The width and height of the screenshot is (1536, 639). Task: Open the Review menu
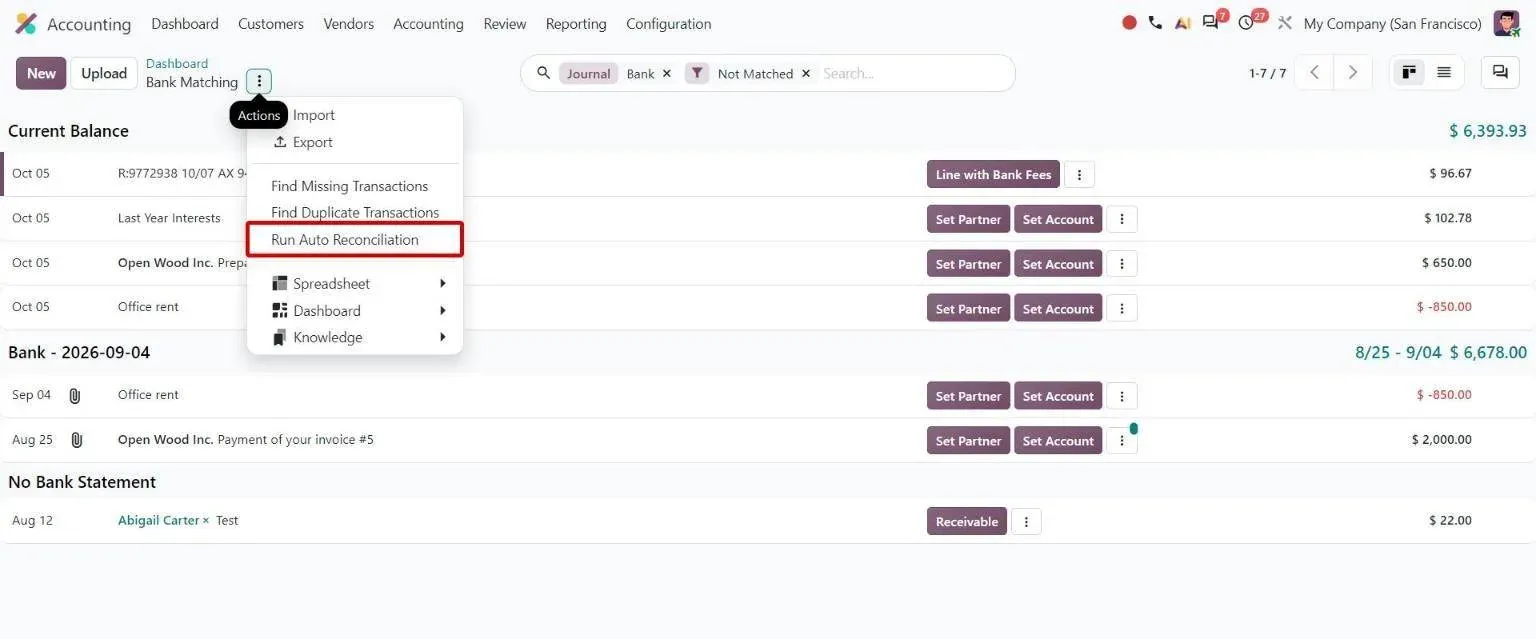(x=505, y=23)
